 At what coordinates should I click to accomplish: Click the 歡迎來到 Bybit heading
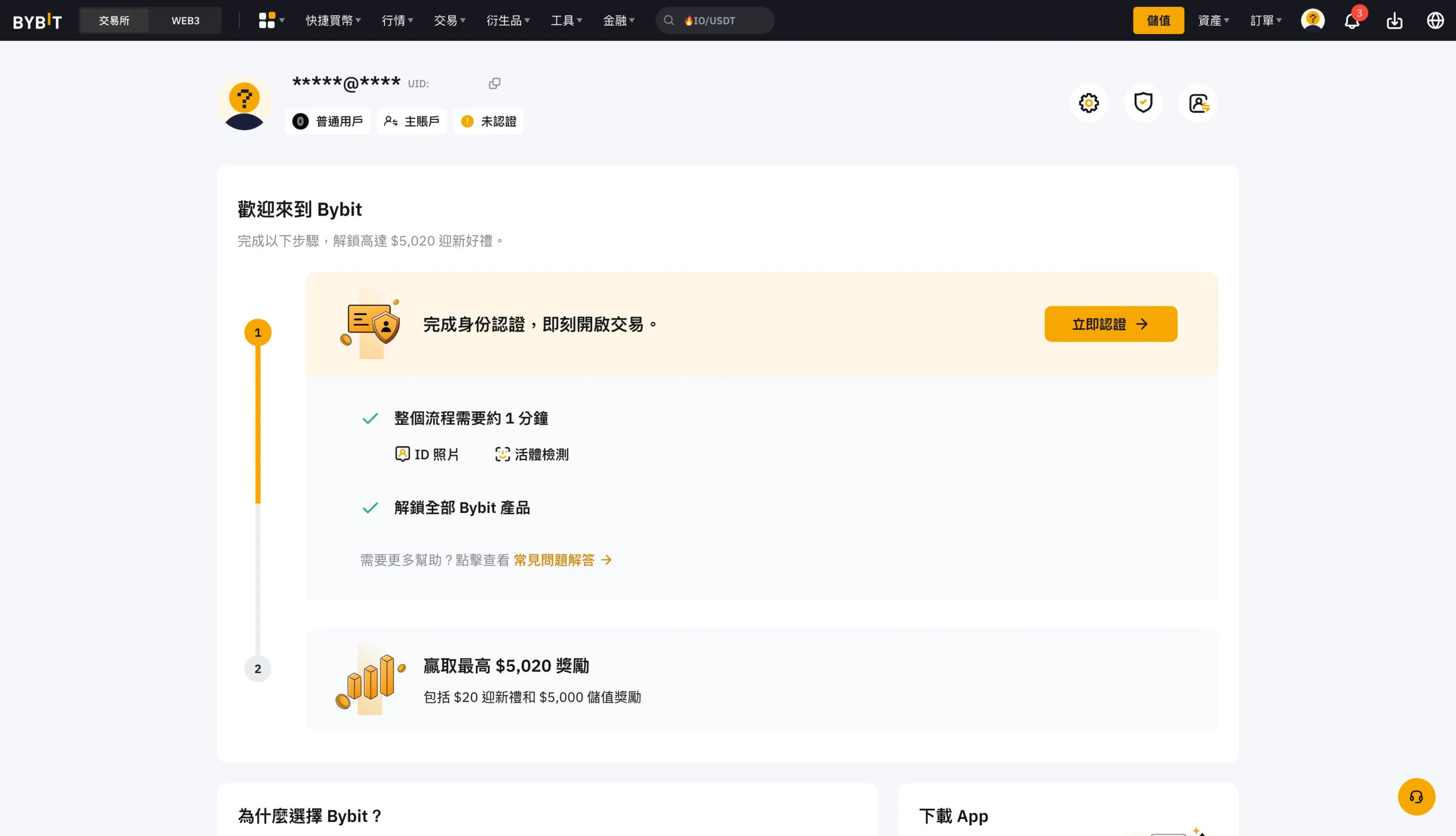point(300,210)
